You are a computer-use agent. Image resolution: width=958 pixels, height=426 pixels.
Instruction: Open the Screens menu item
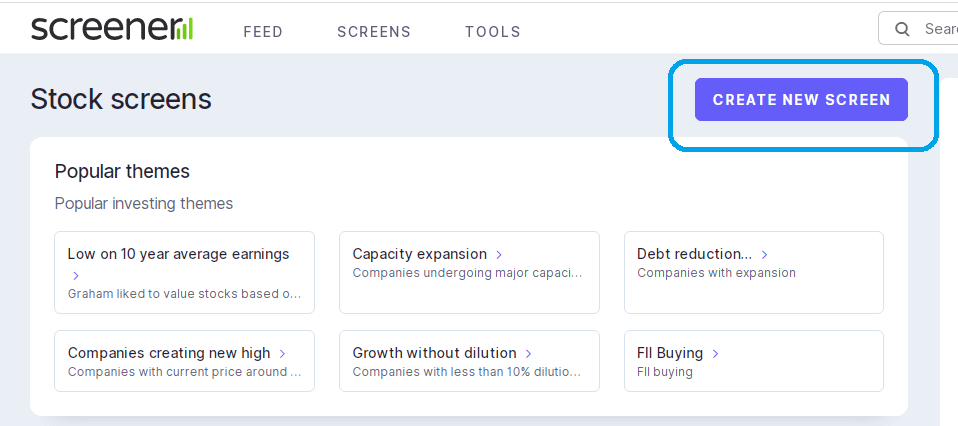tap(374, 32)
